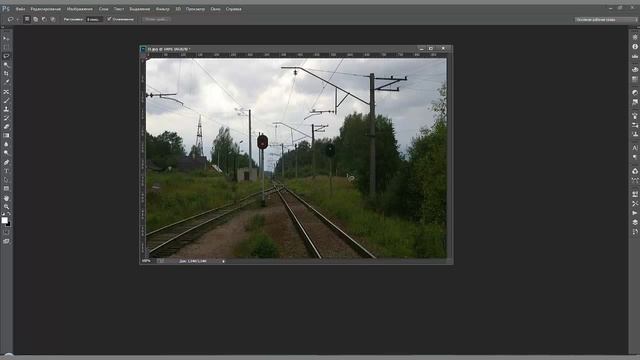Close the document window
Image resolution: width=640 pixels, height=360 pixels.
pos(443,49)
